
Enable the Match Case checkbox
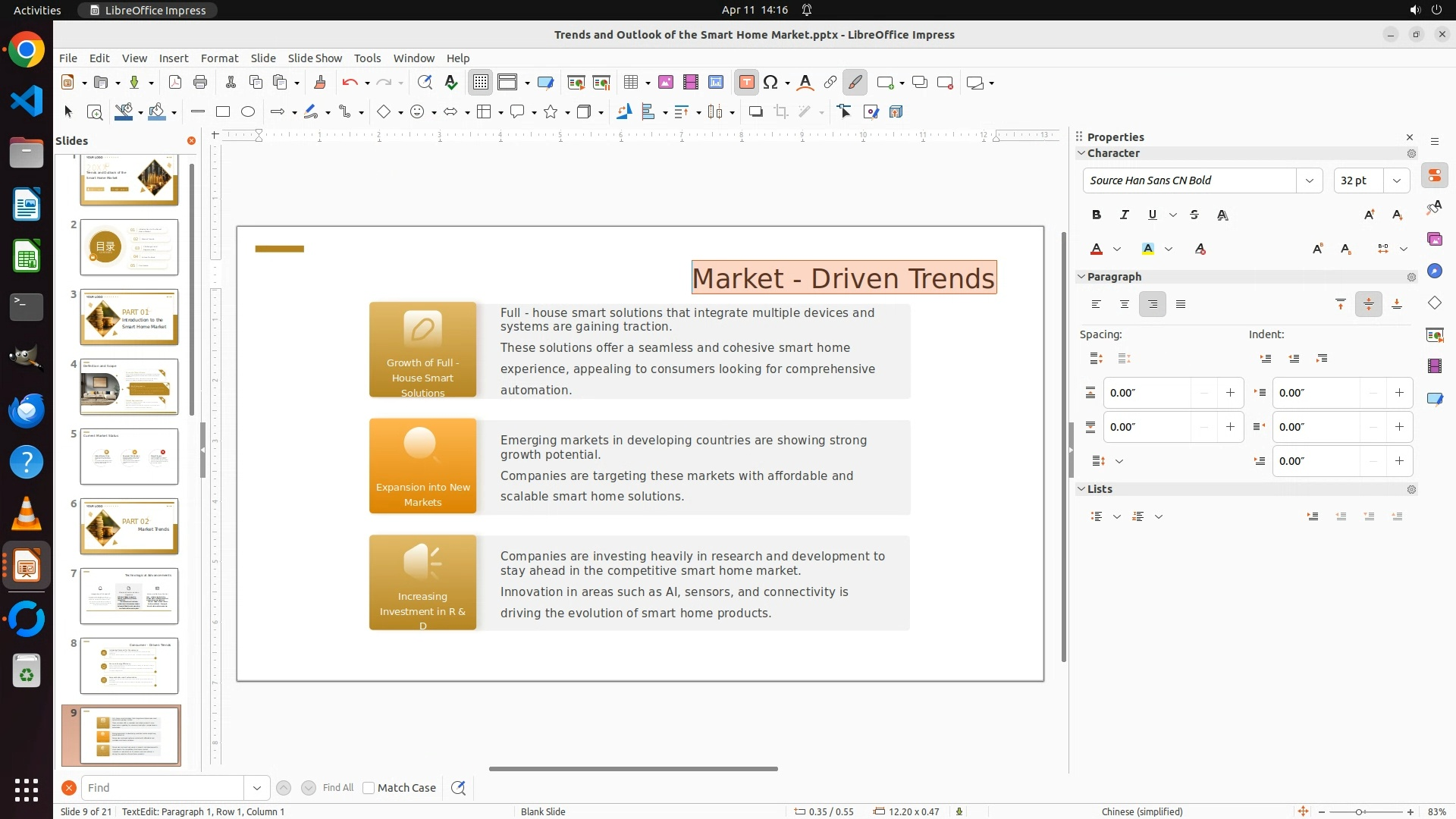[x=369, y=788]
